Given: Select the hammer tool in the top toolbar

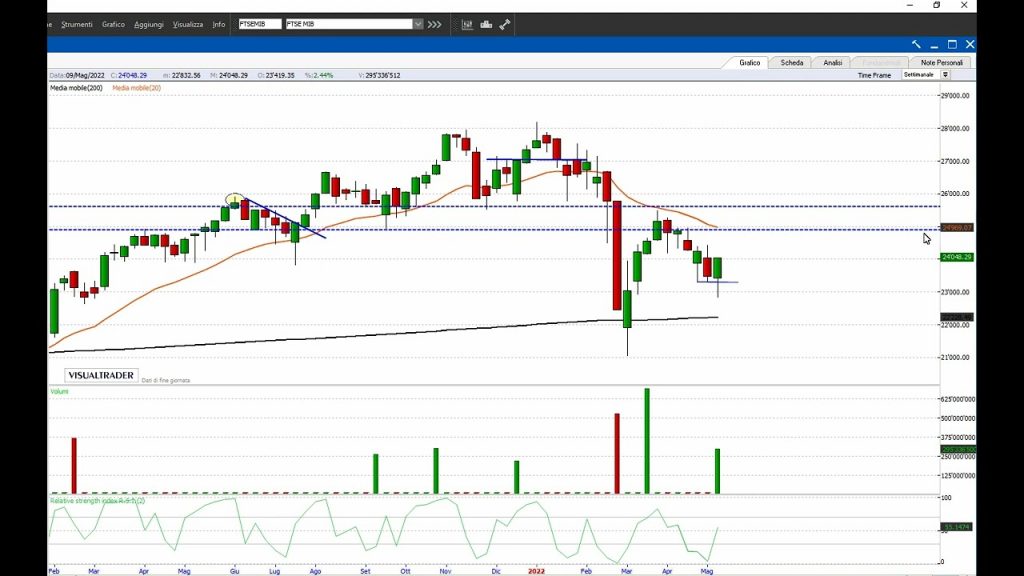Looking at the screenshot, I should pyautogui.click(x=505, y=24).
